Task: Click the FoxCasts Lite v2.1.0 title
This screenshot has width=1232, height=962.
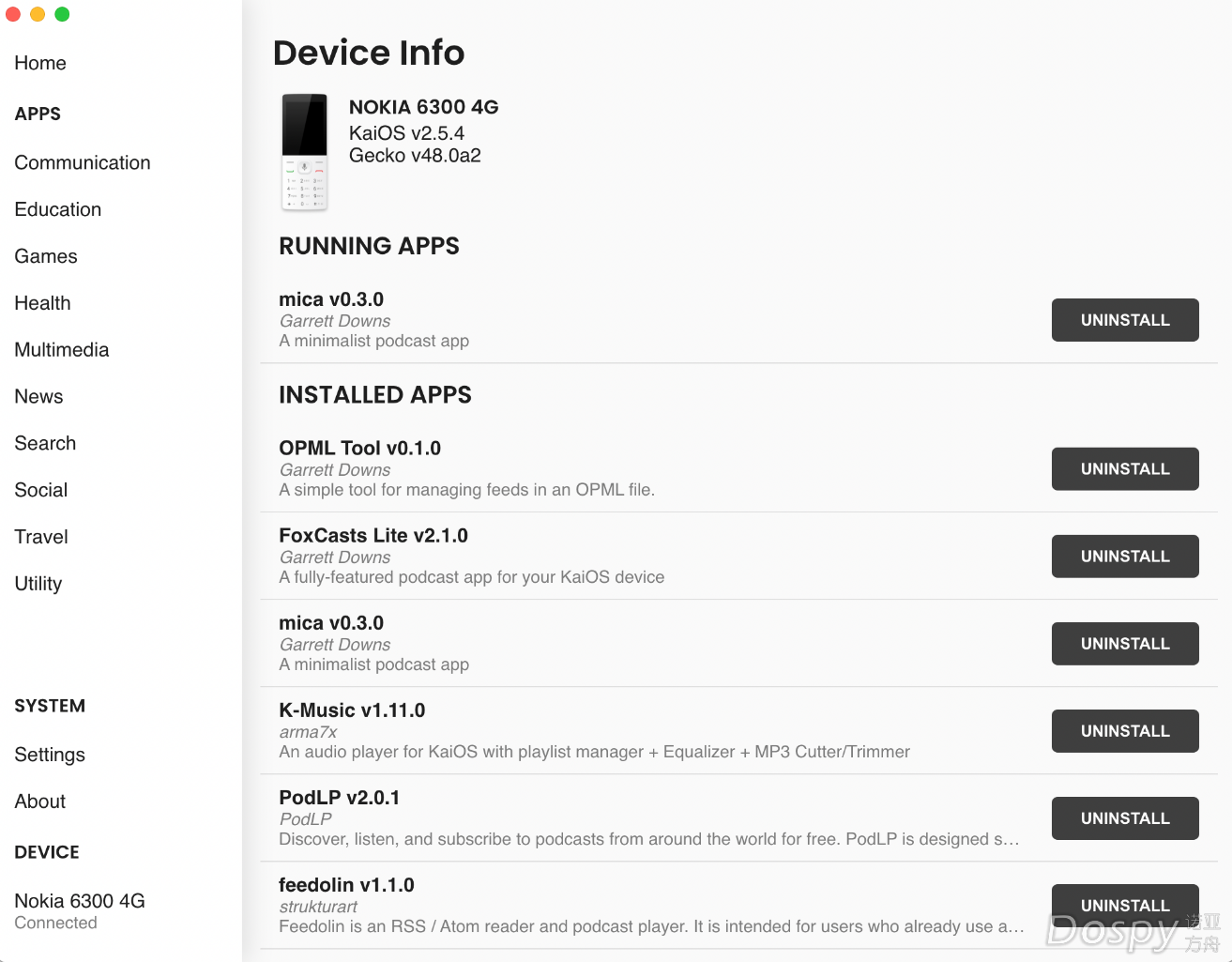Action: 373,536
